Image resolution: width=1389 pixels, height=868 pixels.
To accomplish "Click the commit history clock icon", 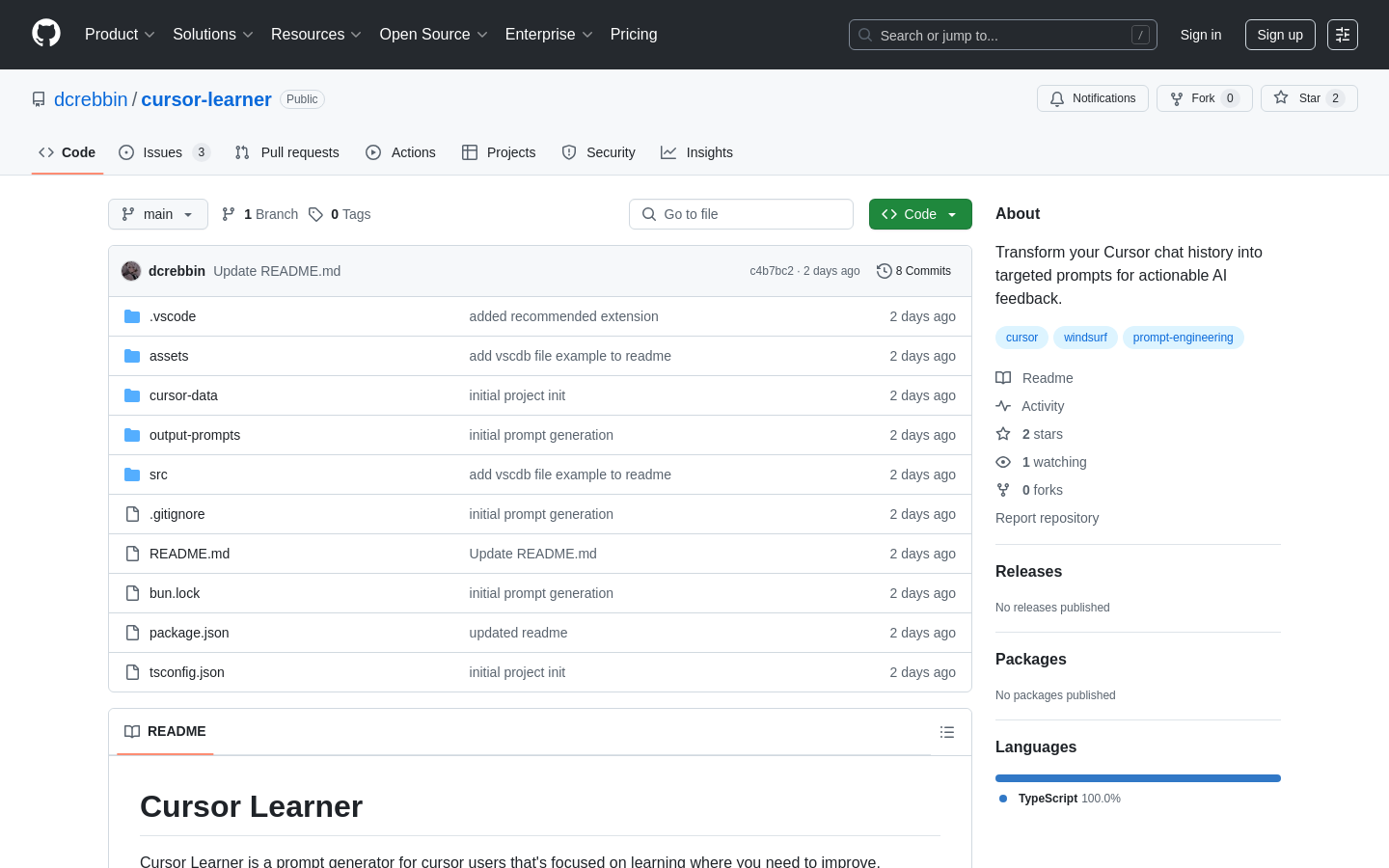I will [x=884, y=271].
